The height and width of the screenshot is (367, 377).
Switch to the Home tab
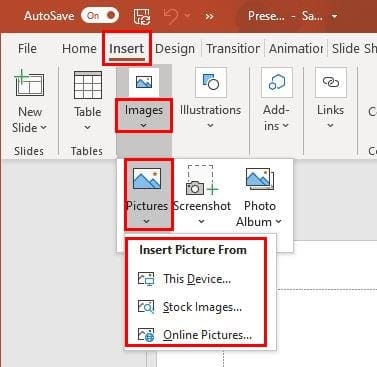[79, 49]
